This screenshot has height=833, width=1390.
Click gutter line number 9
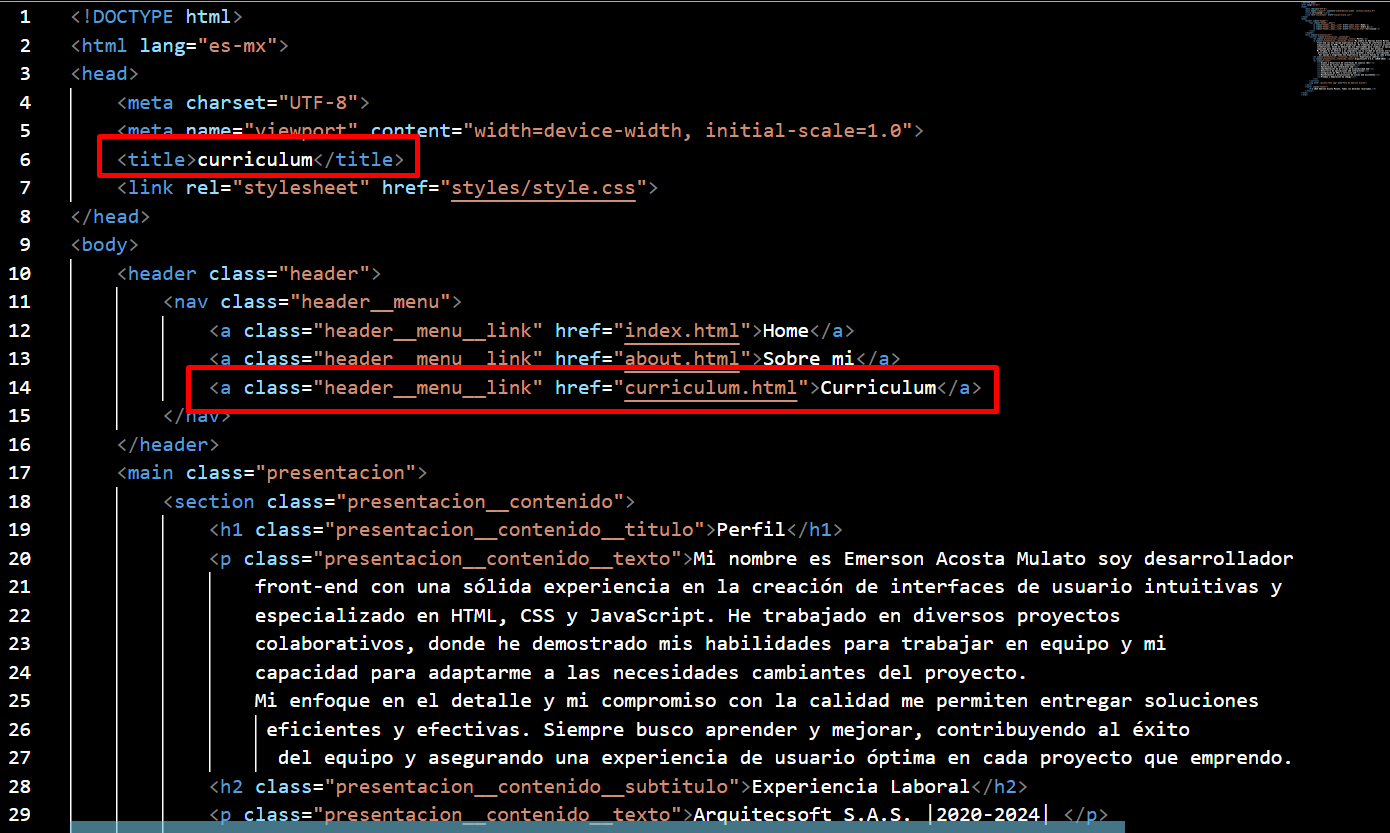tap(24, 244)
